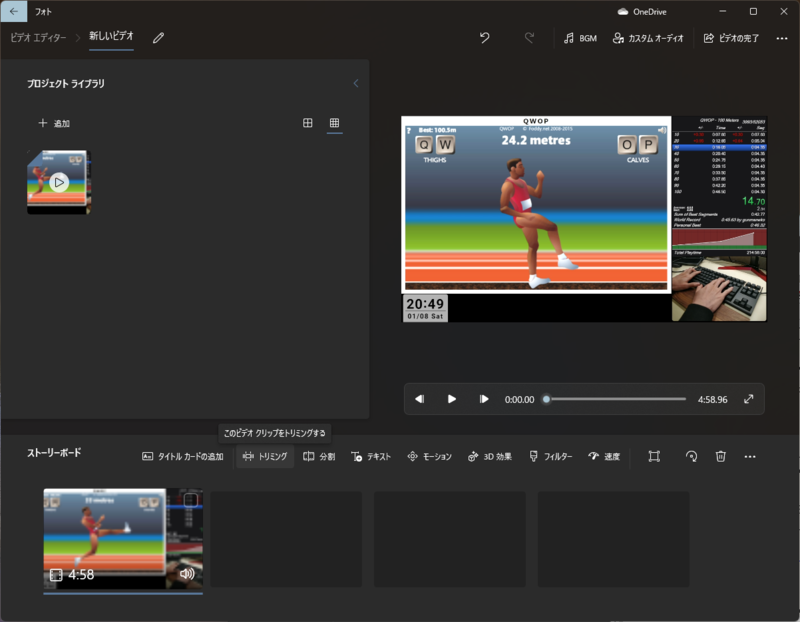Click the video preview image

point(584,219)
